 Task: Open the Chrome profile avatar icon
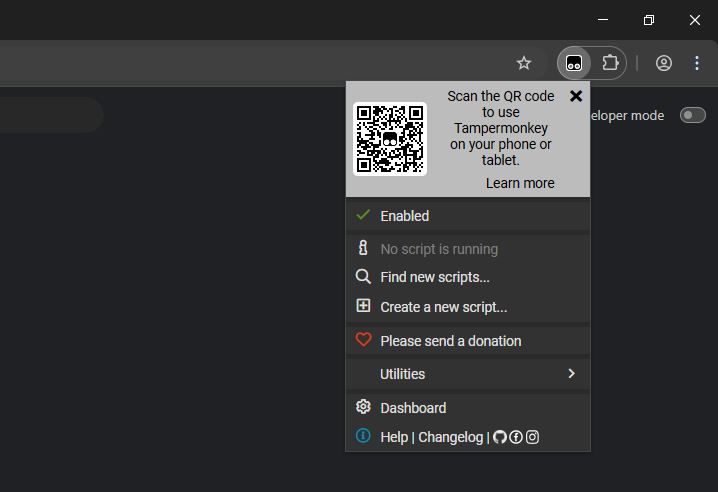[x=664, y=63]
